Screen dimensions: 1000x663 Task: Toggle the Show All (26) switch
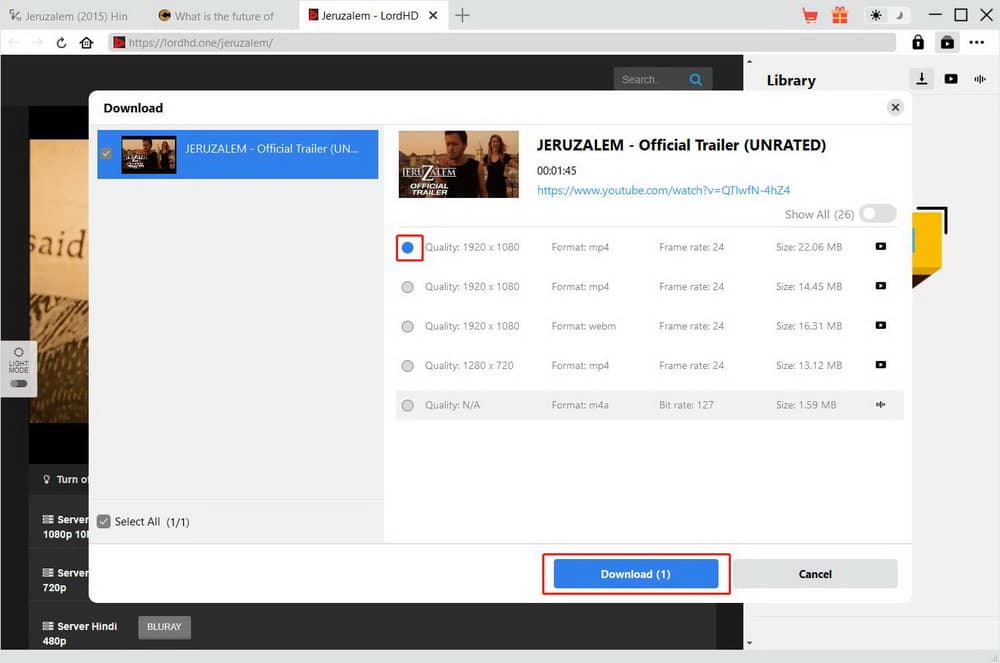coord(877,214)
